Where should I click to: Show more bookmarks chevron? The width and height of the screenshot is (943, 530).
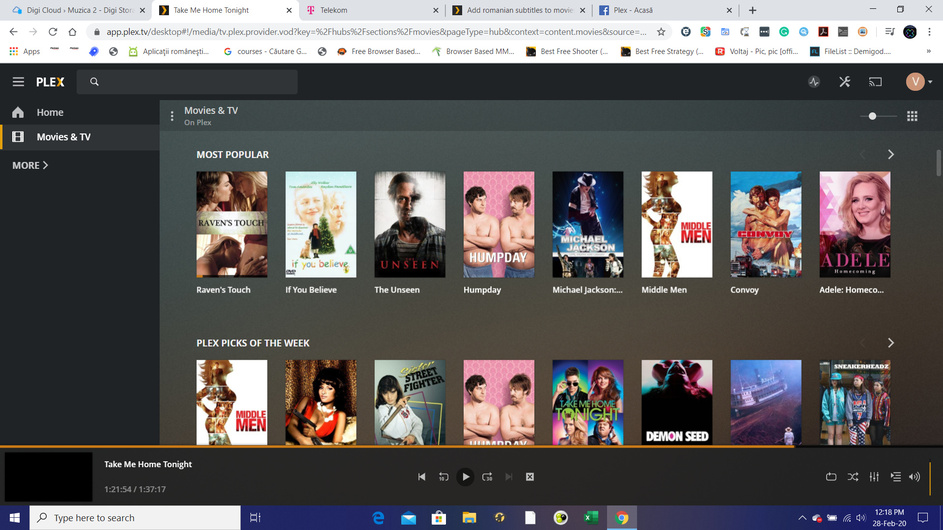[929, 52]
